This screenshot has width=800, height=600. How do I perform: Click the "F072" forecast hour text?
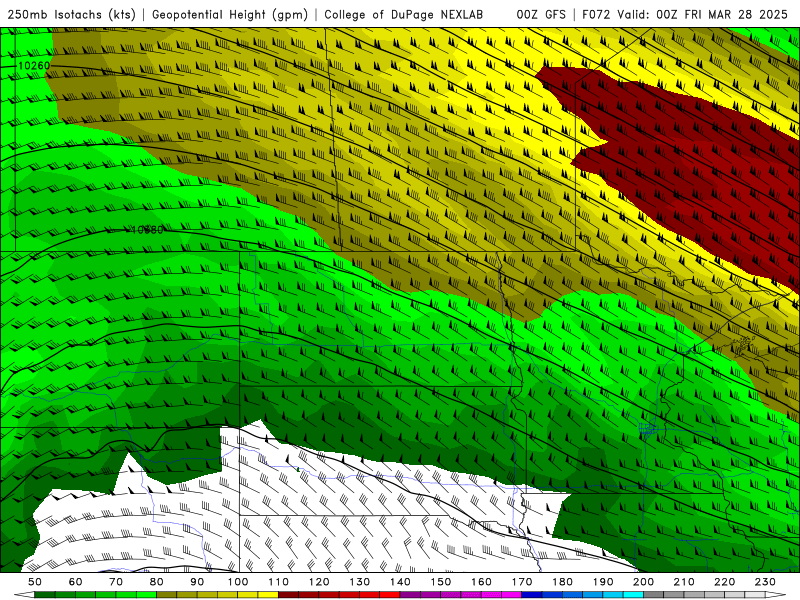coord(596,14)
